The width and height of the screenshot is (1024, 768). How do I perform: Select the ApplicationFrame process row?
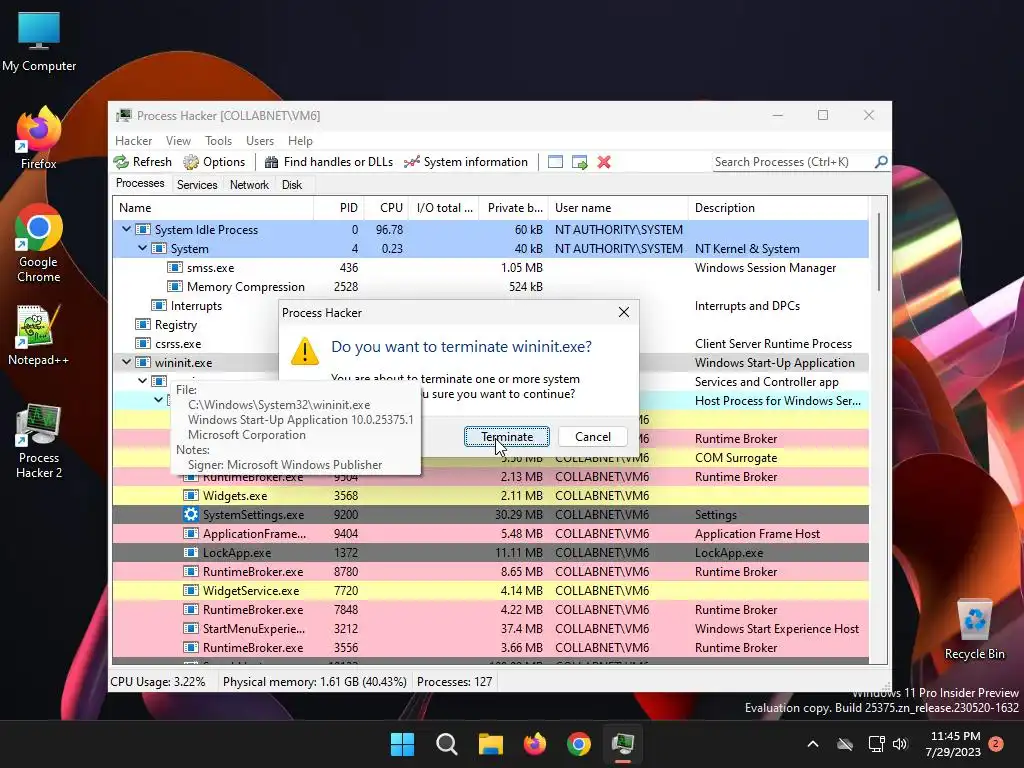pos(490,534)
